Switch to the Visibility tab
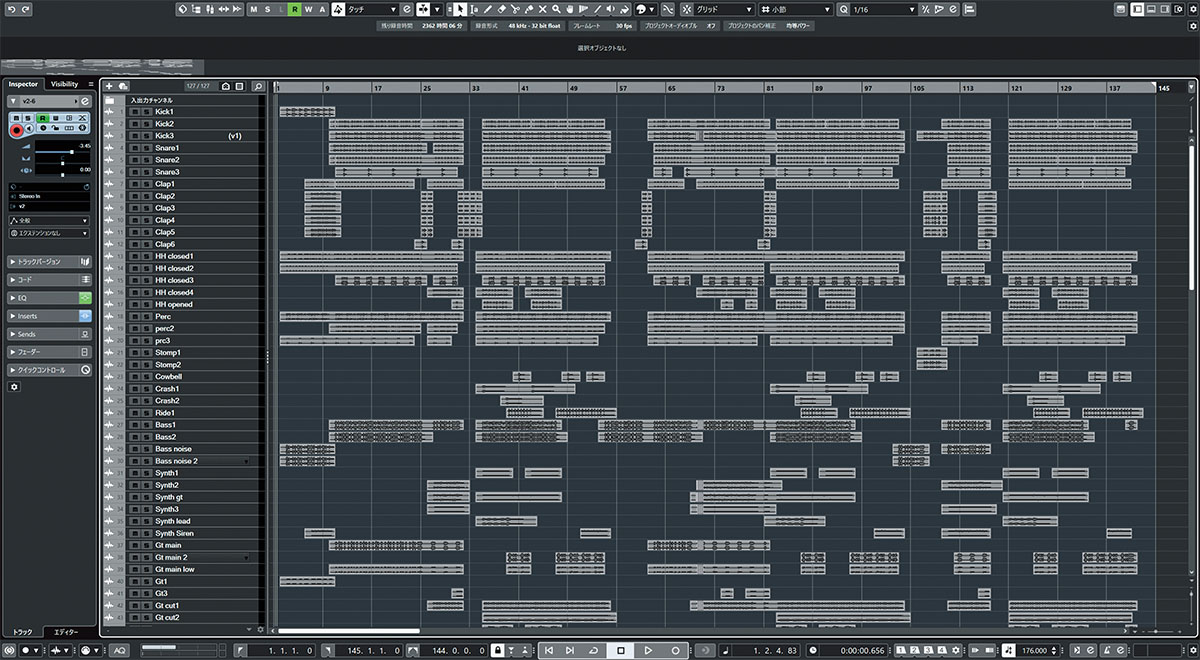Viewport: 1200px width, 660px height. (64, 84)
